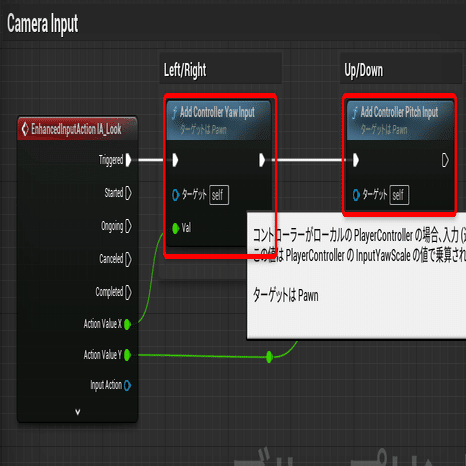Expand the IA_Look node's hidden pins

click(x=78, y=412)
